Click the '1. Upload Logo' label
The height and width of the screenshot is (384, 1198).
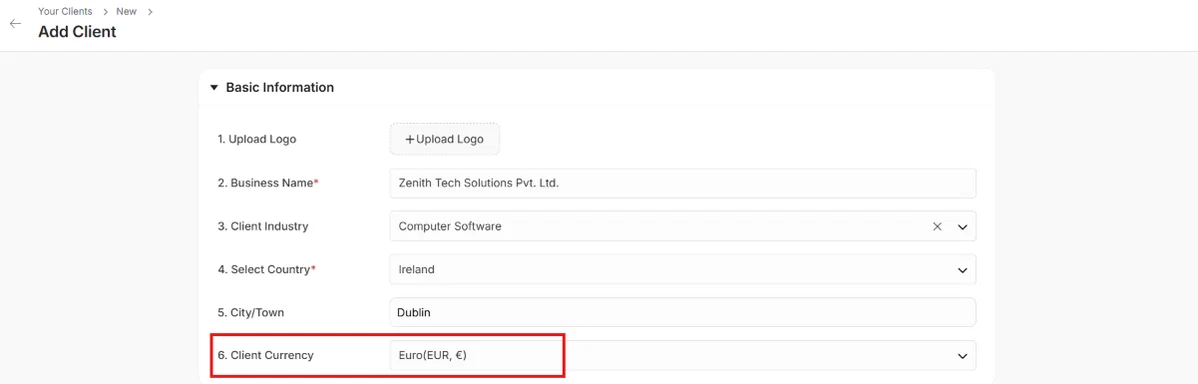pos(257,139)
